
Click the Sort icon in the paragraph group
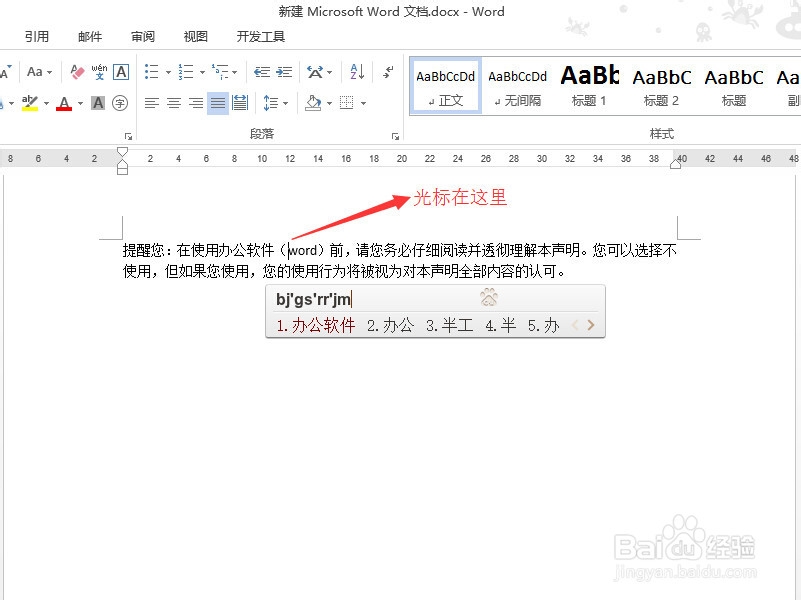coord(359,73)
